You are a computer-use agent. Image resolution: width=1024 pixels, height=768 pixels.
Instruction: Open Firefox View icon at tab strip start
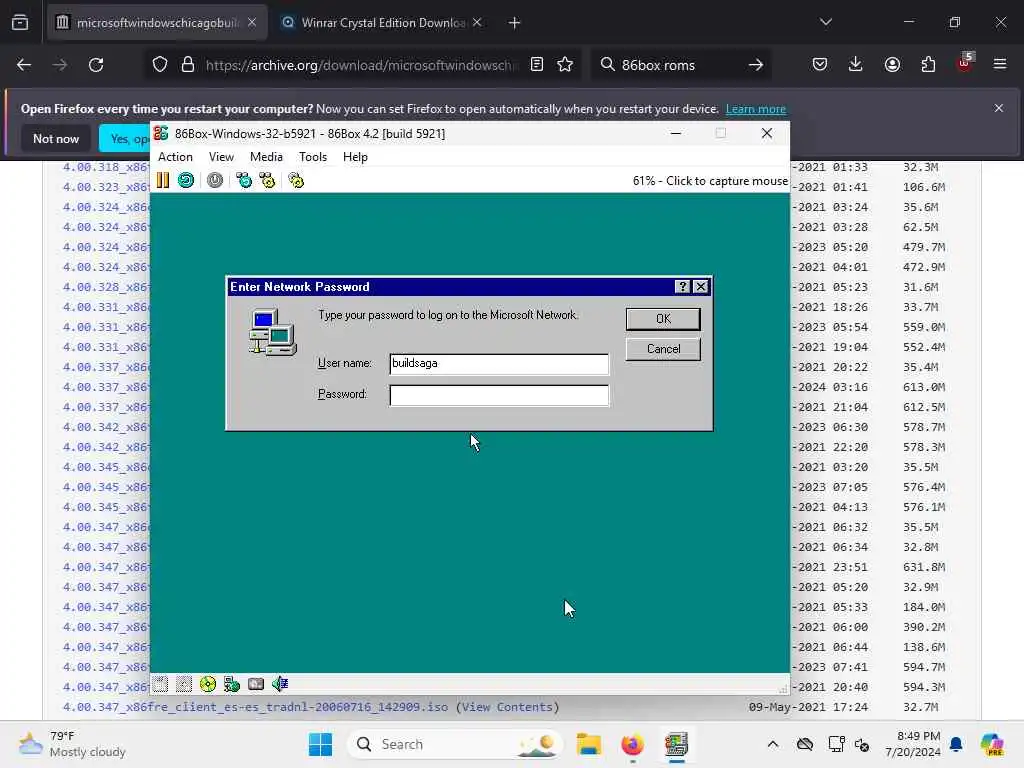[20, 23]
